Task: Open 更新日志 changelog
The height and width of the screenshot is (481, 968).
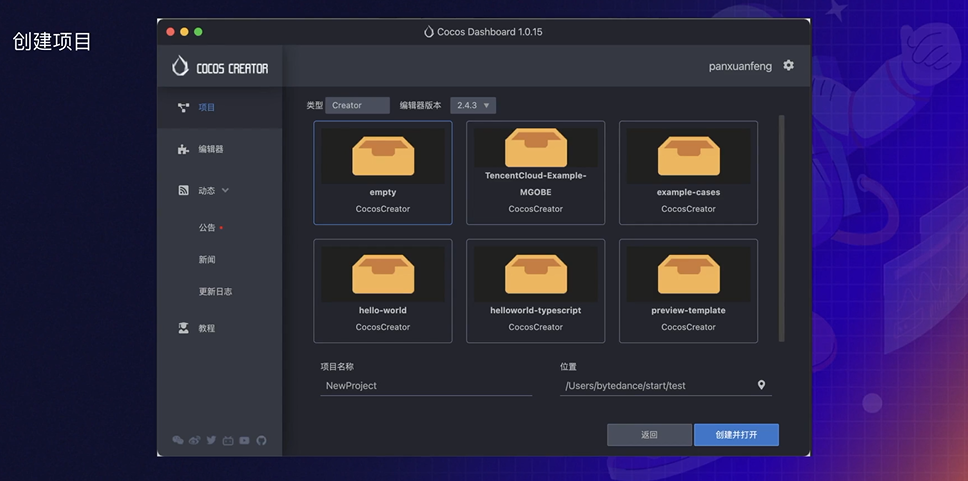Action: (x=215, y=291)
